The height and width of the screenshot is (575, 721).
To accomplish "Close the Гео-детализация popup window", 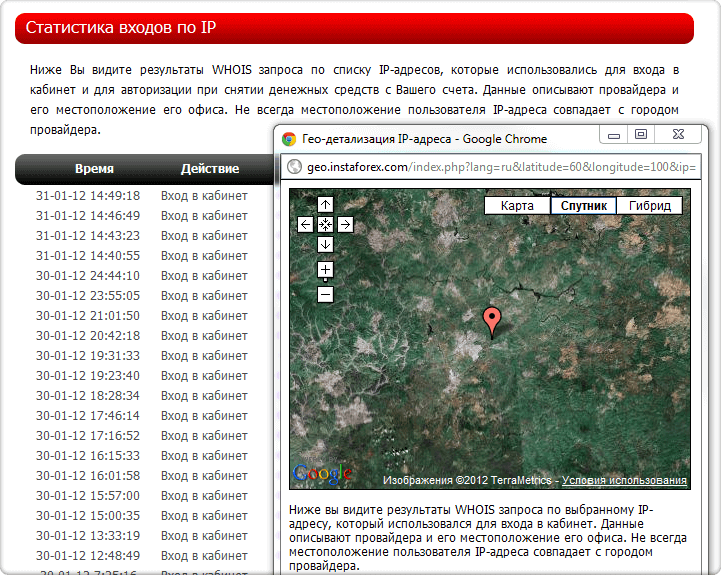I will click(682, 134).
